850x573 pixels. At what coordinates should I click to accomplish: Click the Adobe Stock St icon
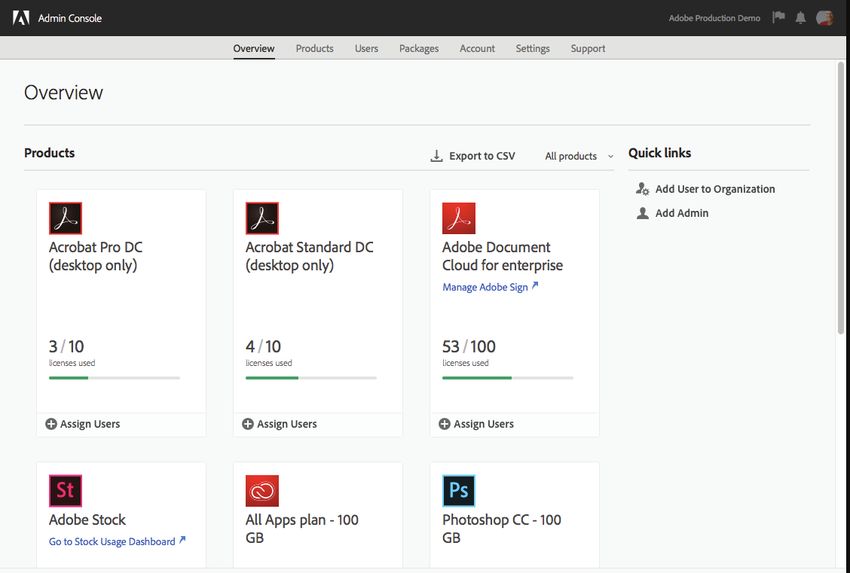click(x=66, y=491)
